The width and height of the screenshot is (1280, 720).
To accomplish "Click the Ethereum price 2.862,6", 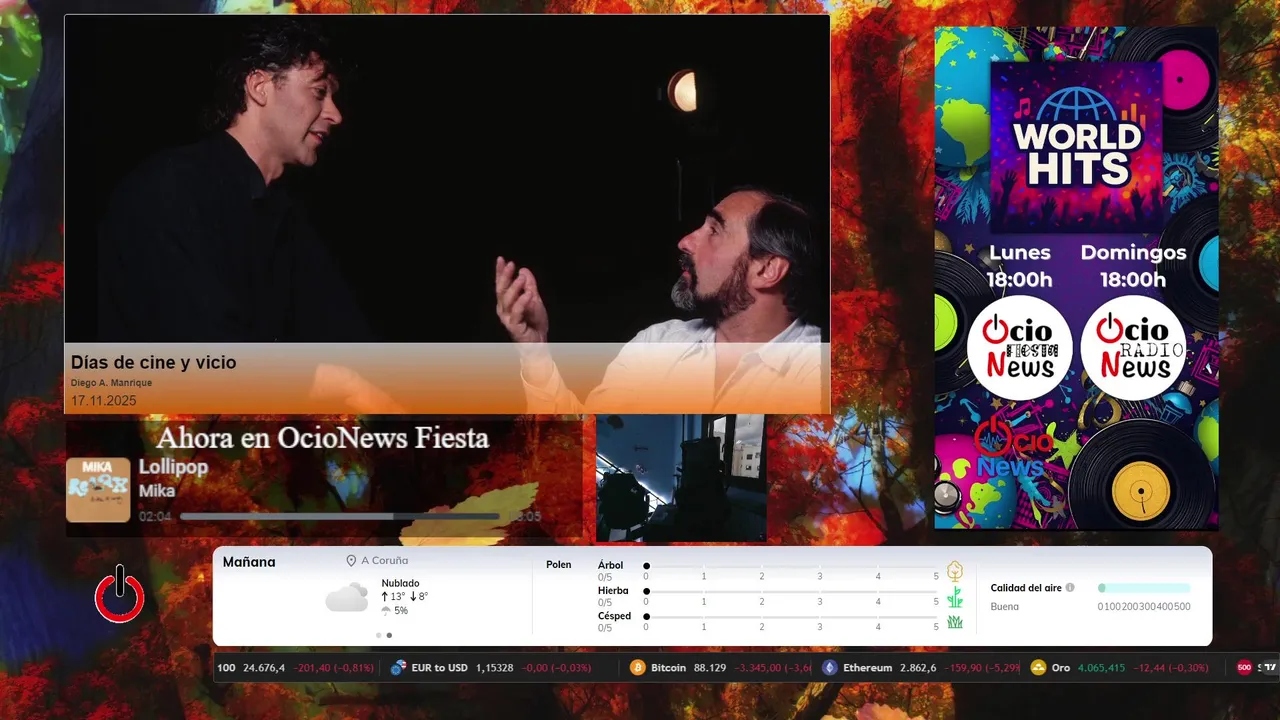I will pyautogui.click(x=918, y=668).
